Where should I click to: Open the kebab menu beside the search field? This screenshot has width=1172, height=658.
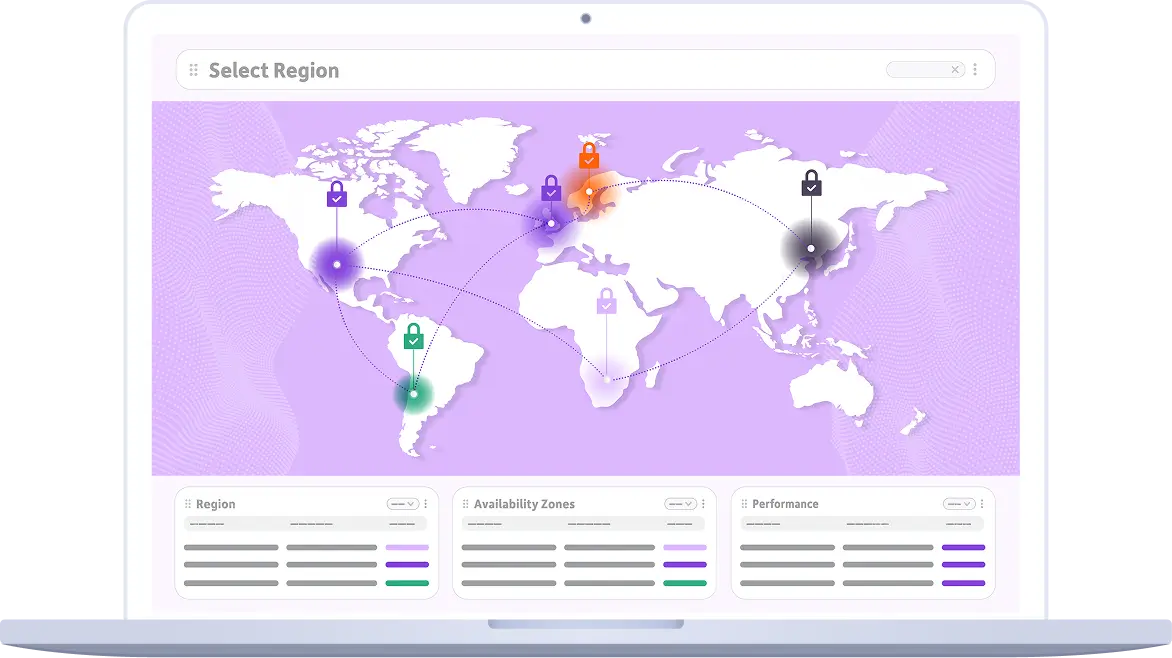point(975,69)
